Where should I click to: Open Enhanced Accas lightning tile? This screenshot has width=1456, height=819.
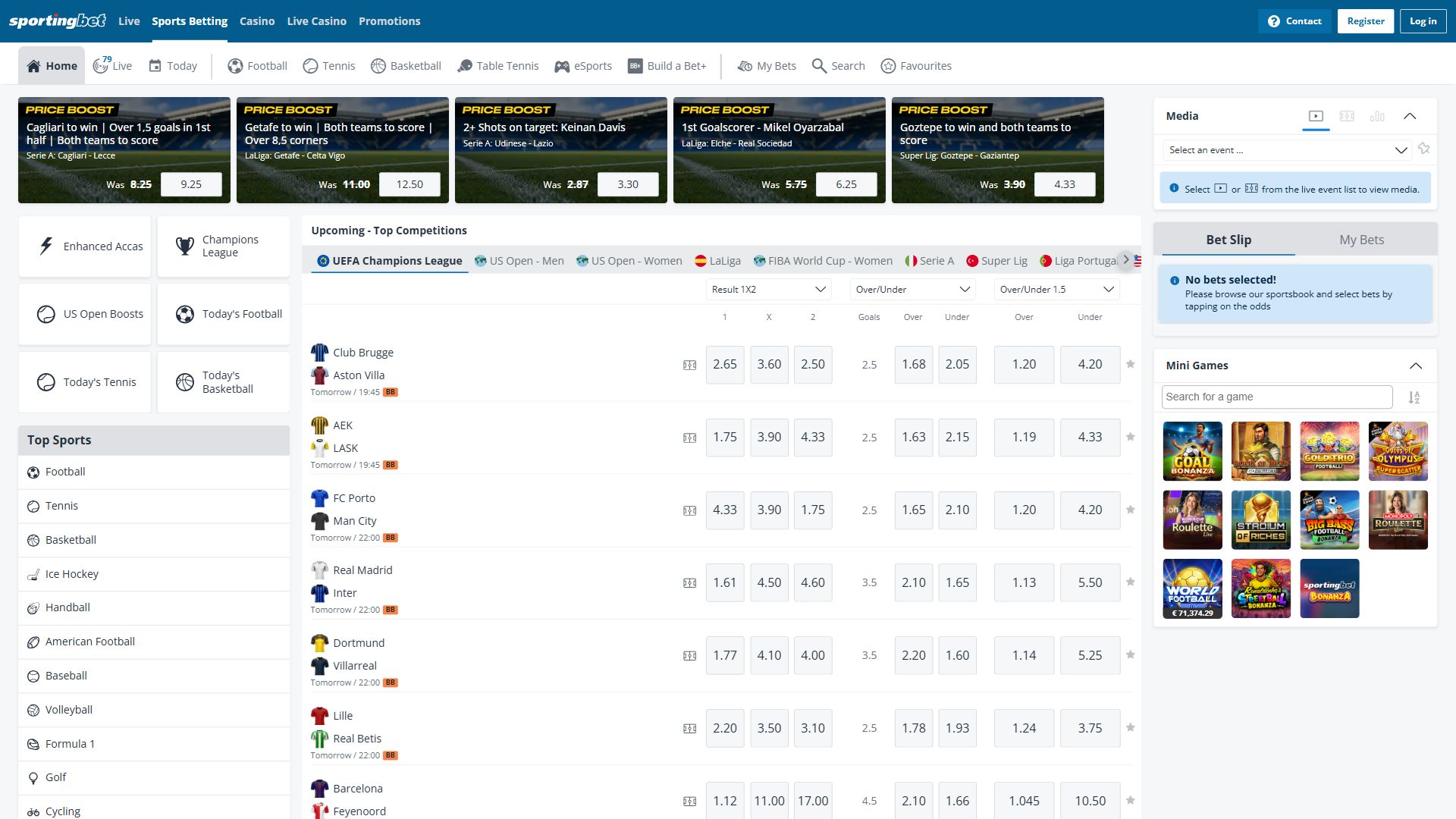coord(85,246)
